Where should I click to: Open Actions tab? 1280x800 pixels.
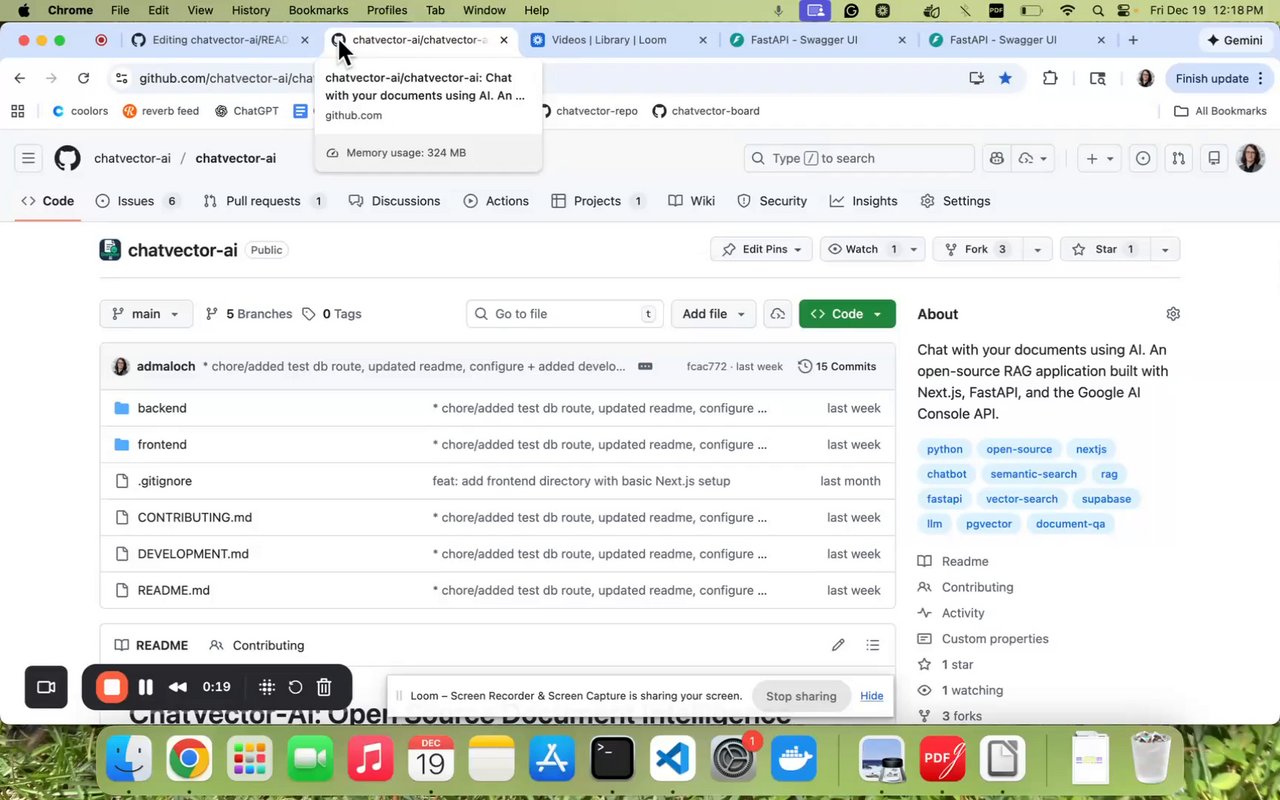[496, 201]
